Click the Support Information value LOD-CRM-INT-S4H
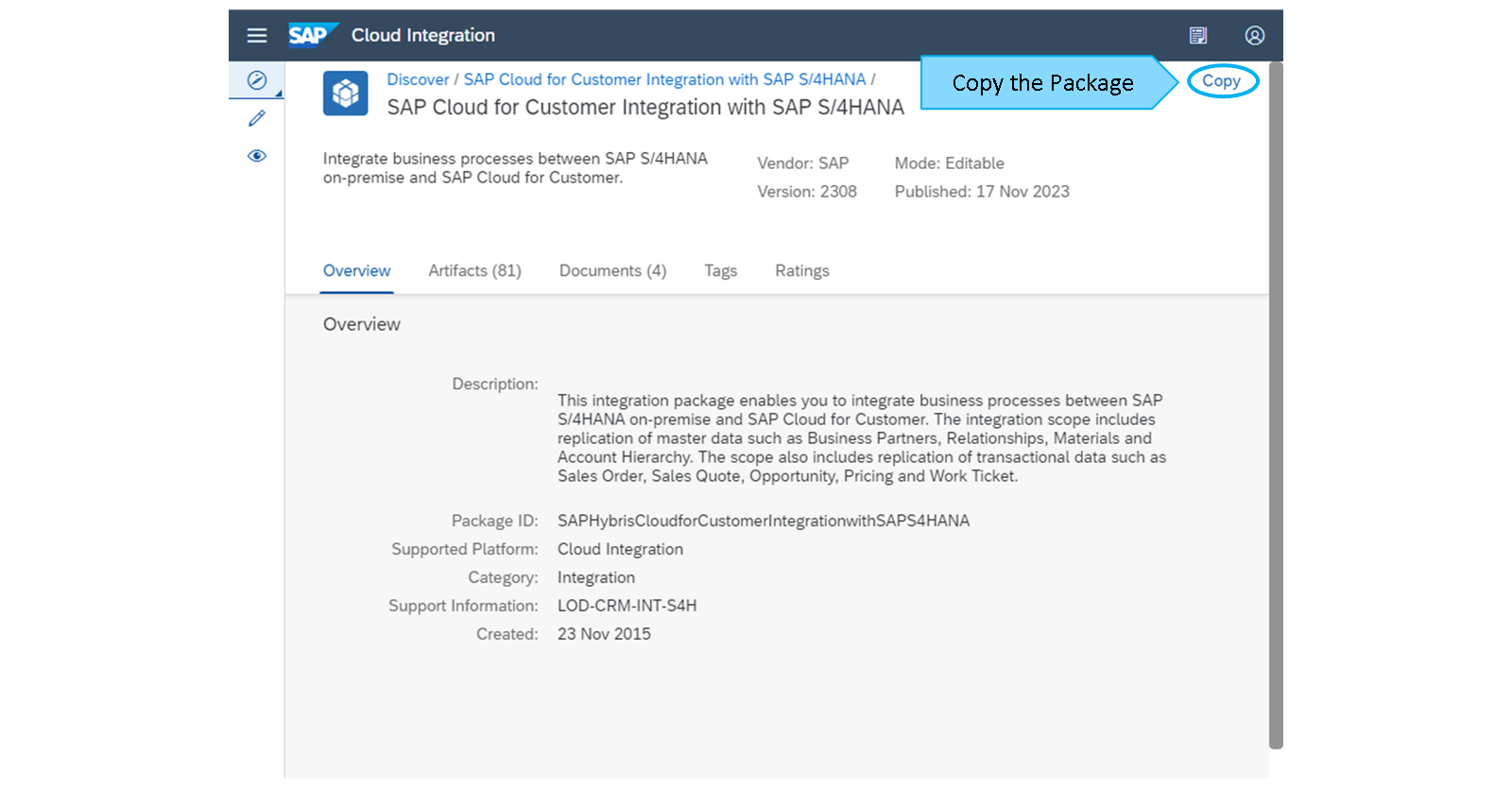Screen dimensions: 1512x788 (x=627, y=607)
